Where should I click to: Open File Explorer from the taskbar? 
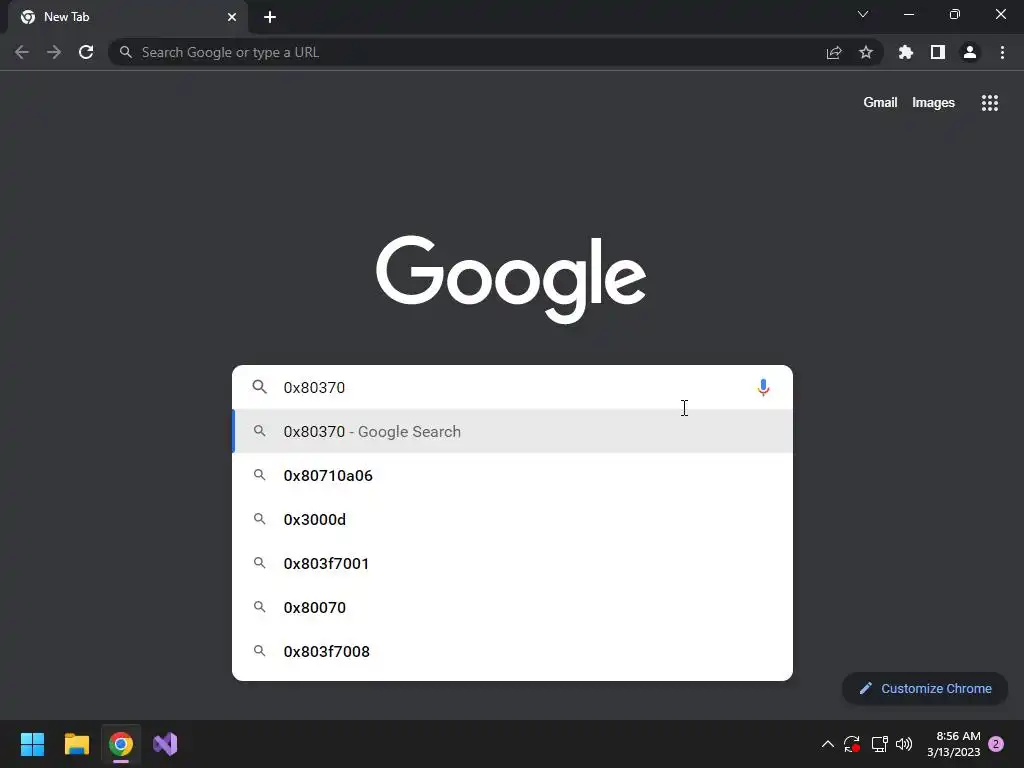click(76, 744)
